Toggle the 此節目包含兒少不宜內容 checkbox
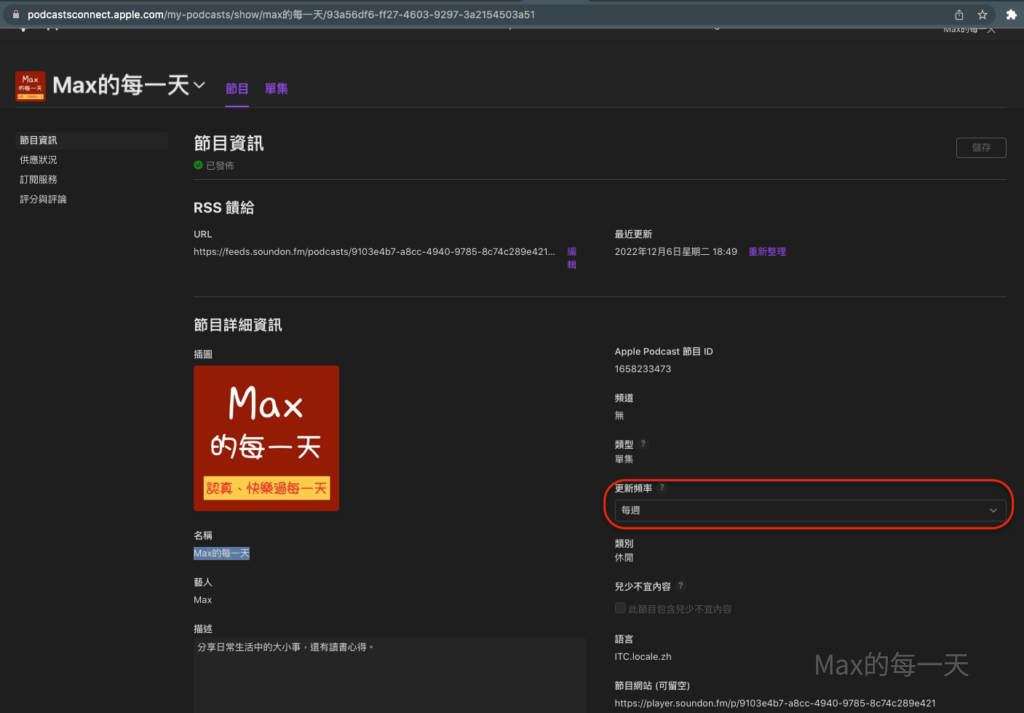 pos(620,608)
